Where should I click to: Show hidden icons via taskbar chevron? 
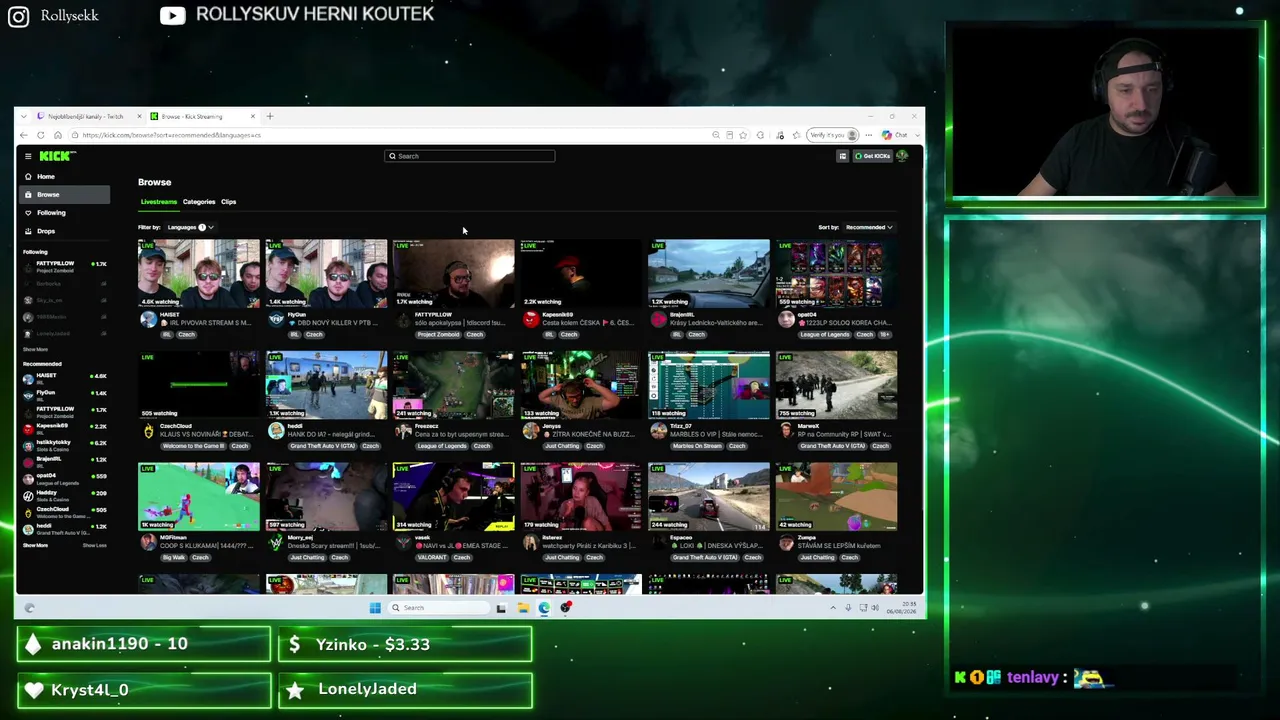832,608
